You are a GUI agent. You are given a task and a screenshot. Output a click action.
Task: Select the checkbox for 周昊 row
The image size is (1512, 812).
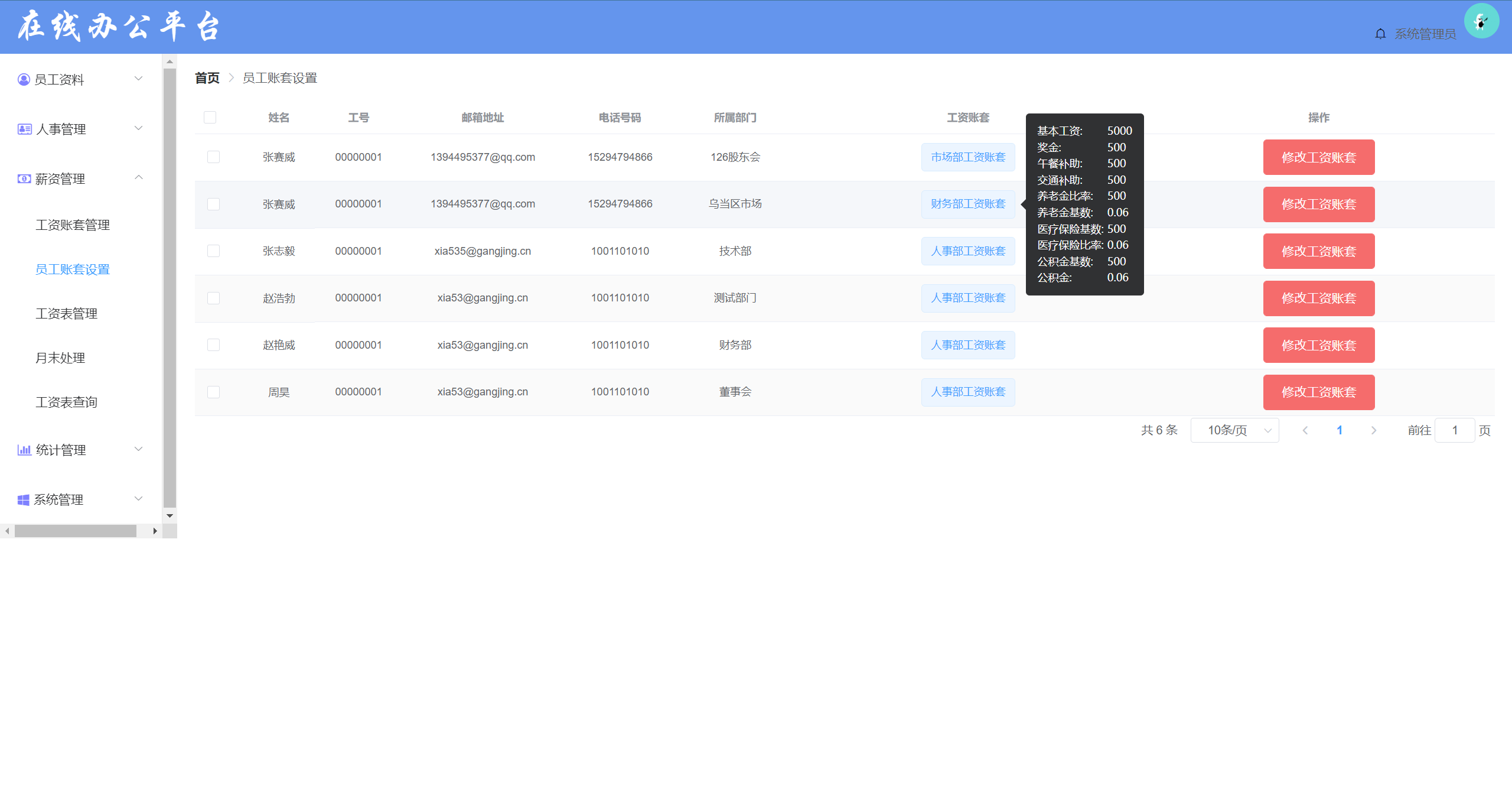point(213,392)
